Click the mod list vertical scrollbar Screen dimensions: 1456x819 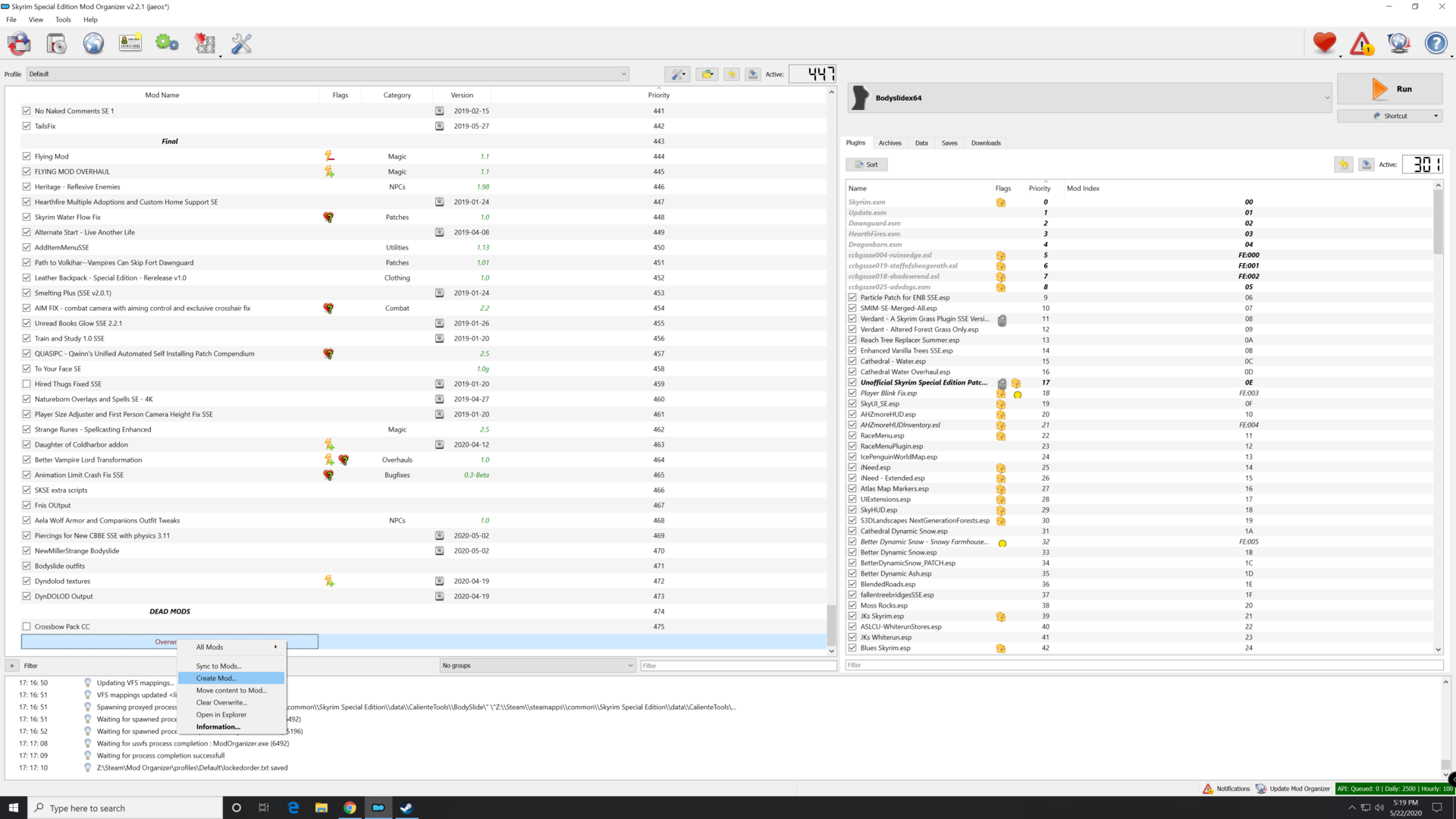831,372
